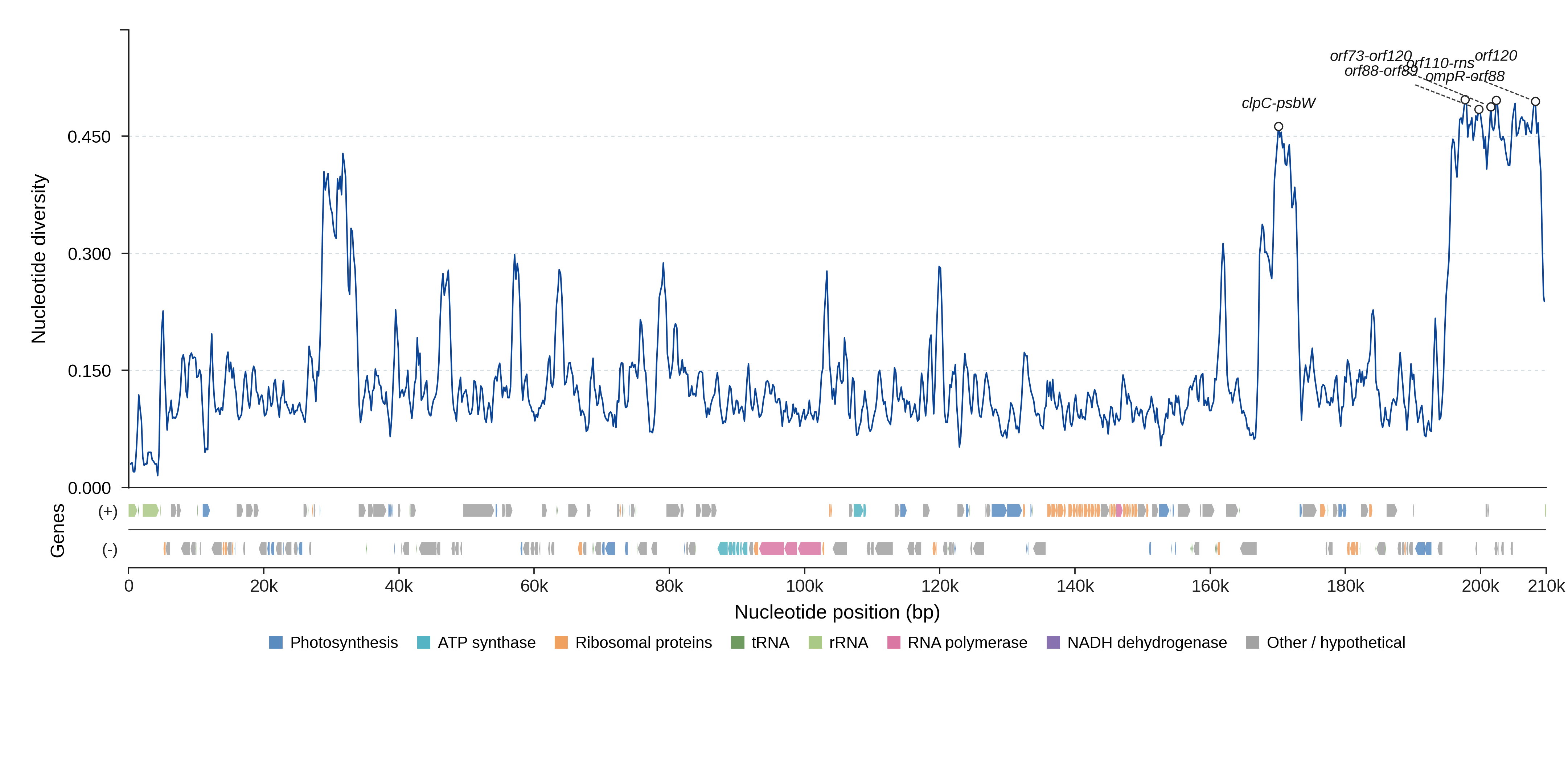
Task: Click the x-axis tick label 120k
Action: point(940,586)
